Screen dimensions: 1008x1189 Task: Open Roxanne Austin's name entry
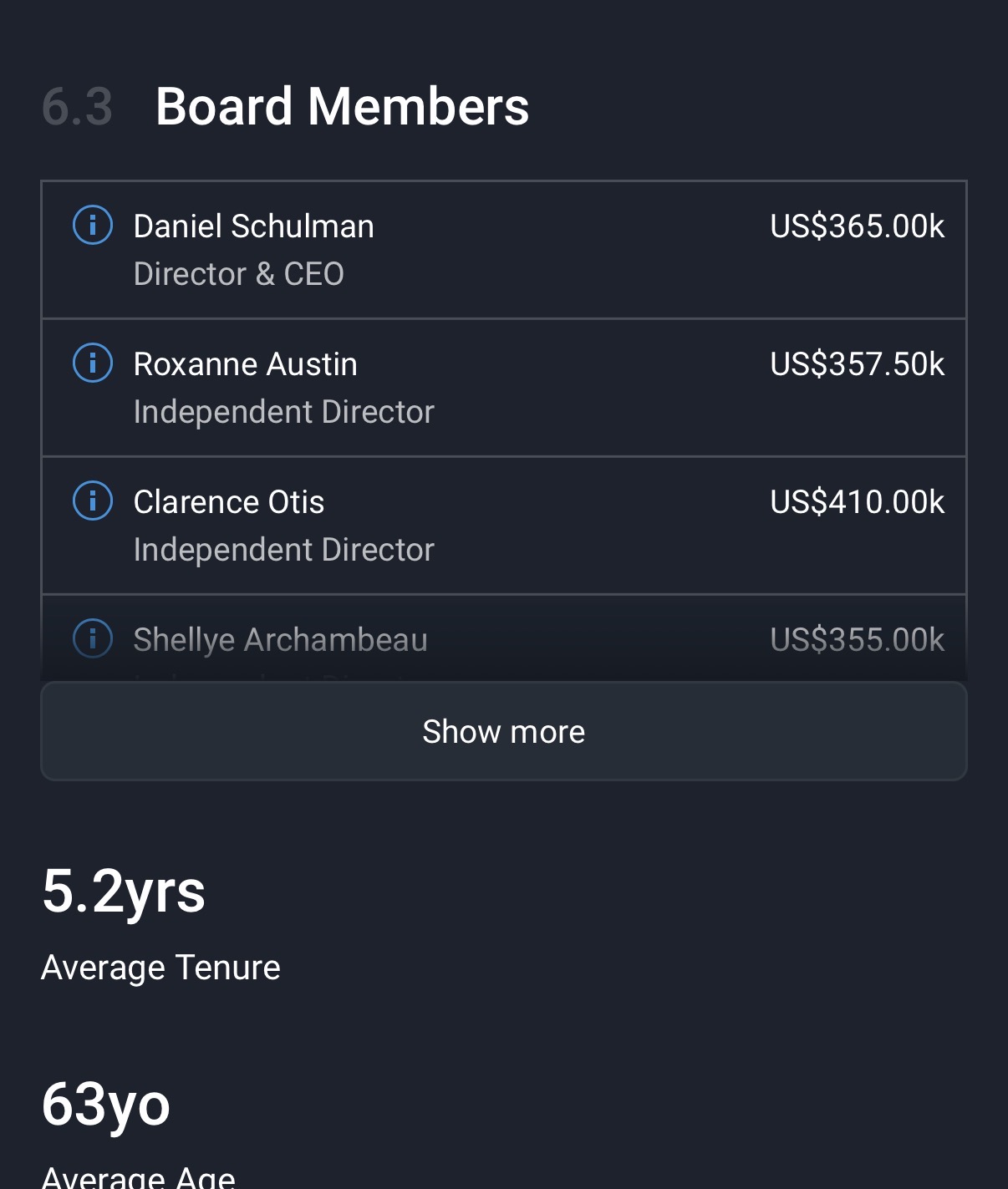tap(245, 364)
